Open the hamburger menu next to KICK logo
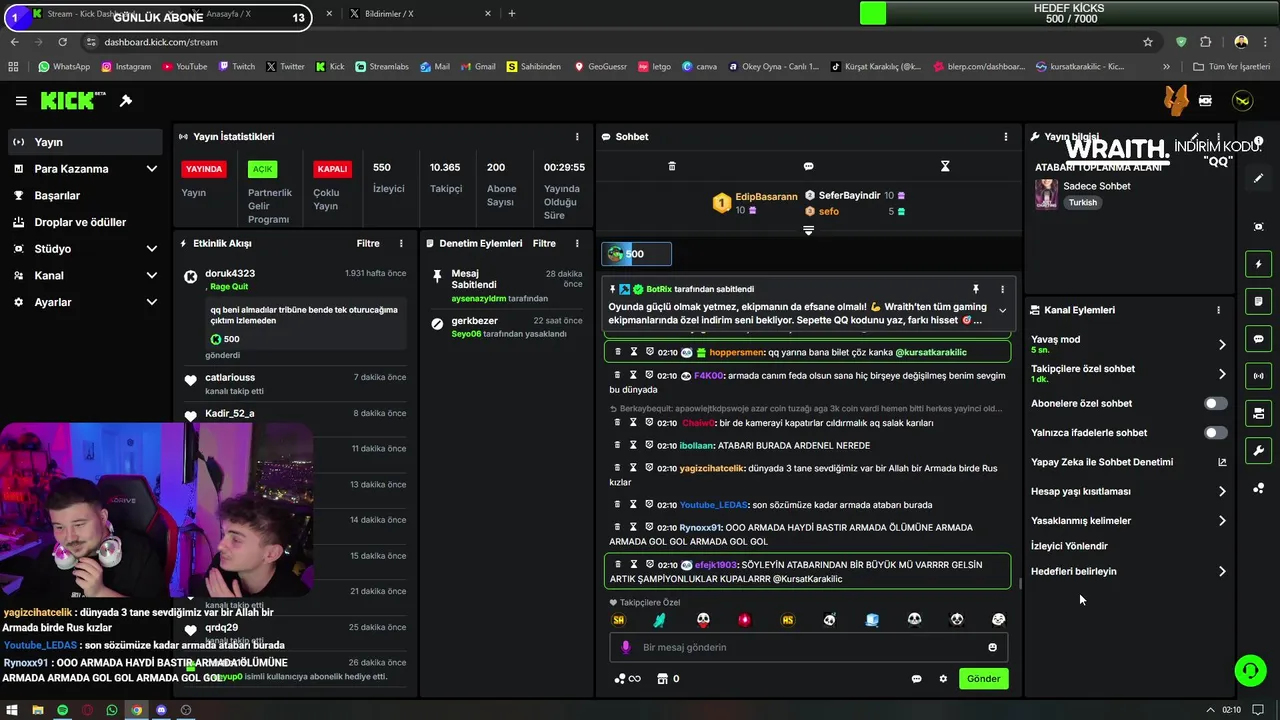This screenshot has width=1280, height=720. (x=21, y=101)
